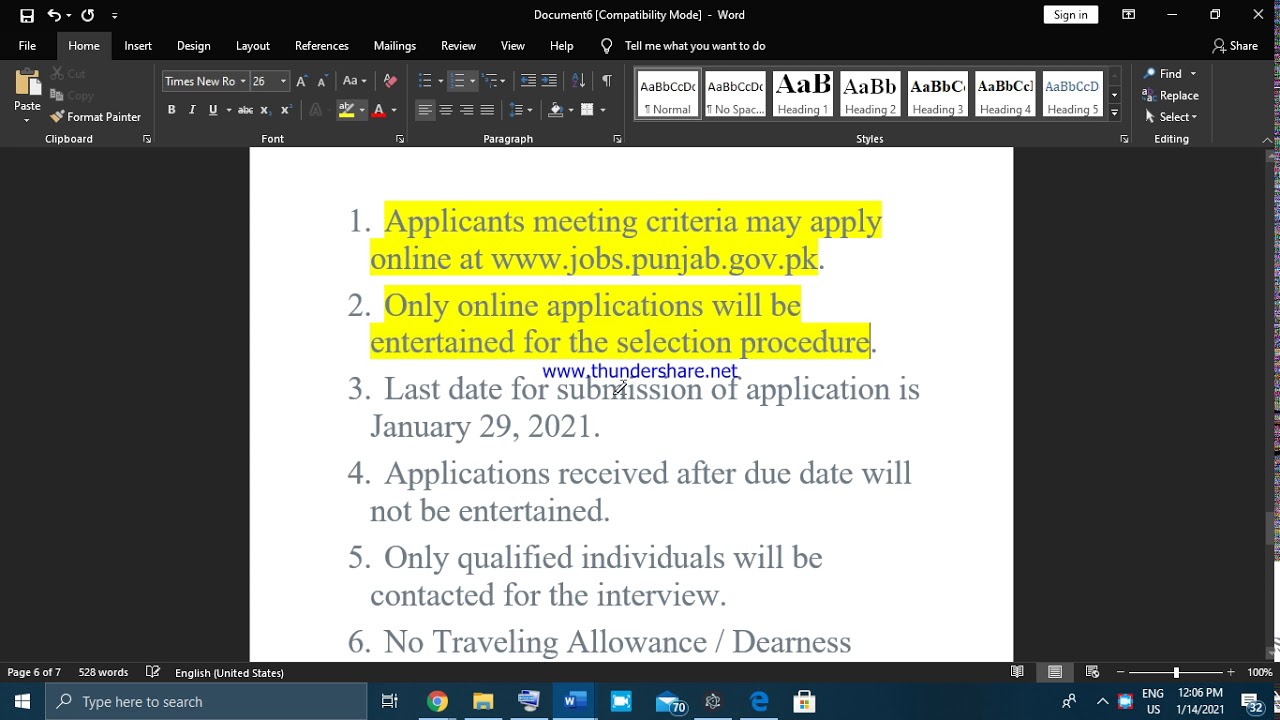Viewport: 1280px width, 720px height.
Task: Switch to Read Mode view
Action: point(1017,672)
